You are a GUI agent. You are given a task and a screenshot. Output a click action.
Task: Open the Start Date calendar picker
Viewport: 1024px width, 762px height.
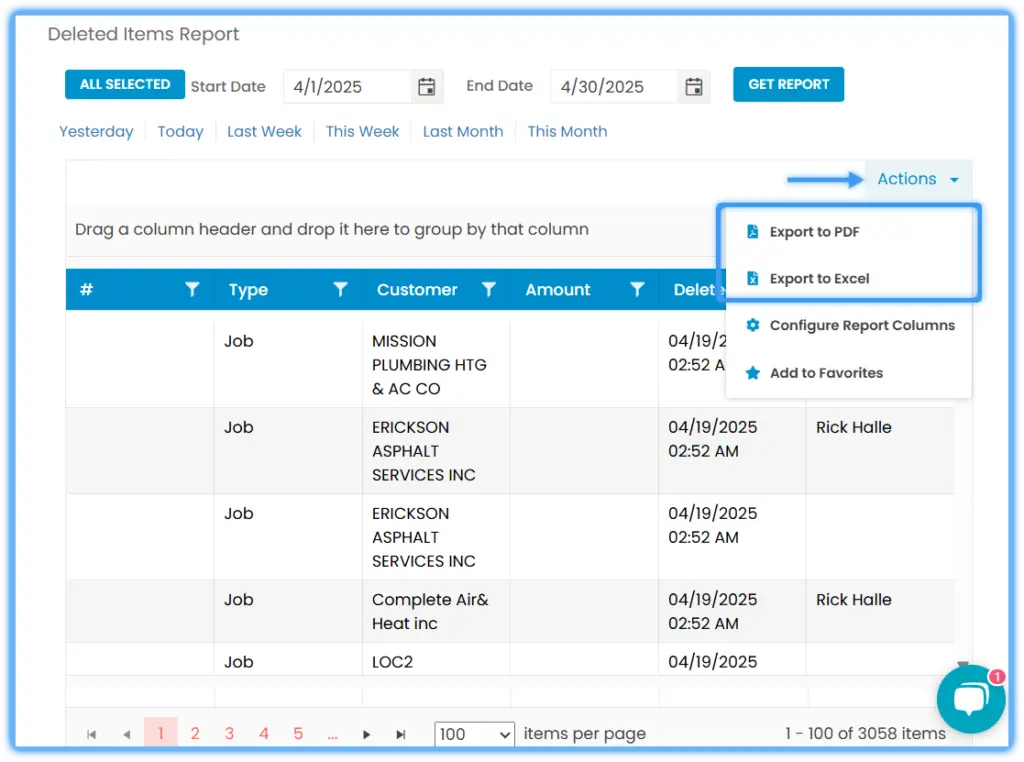pyautogui.click(x=426, y=86)
